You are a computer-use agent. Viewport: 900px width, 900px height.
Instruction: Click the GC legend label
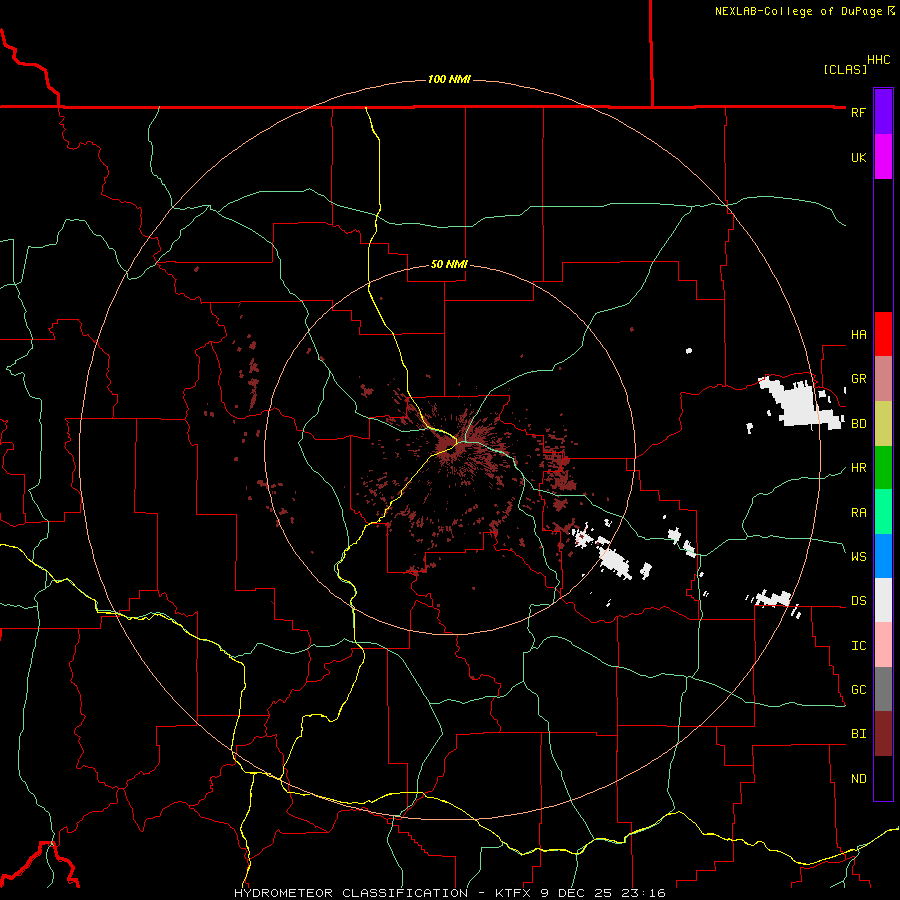(x=858, y=689)
